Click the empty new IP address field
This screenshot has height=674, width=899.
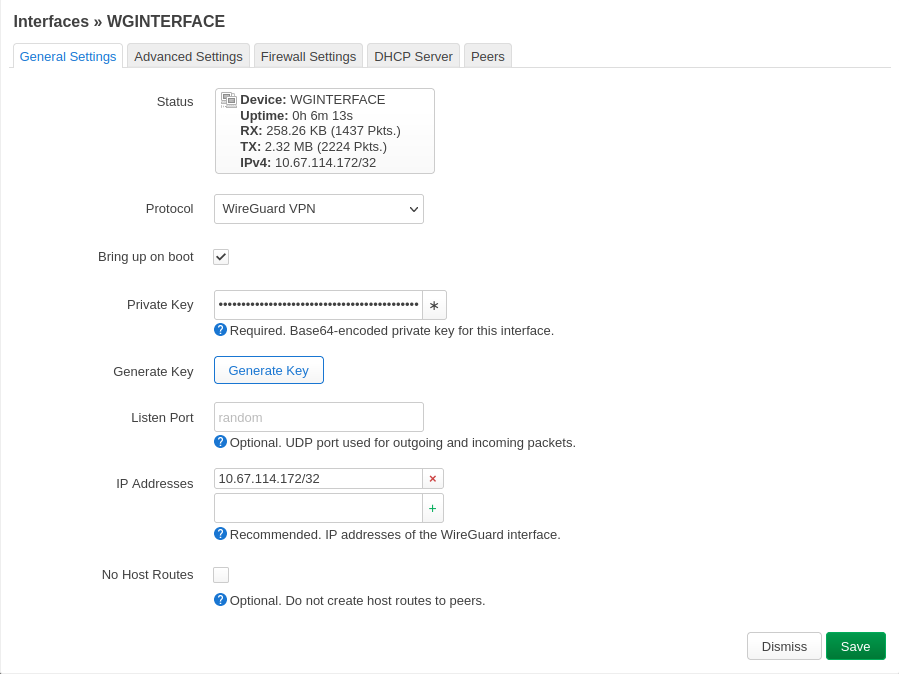318,508
